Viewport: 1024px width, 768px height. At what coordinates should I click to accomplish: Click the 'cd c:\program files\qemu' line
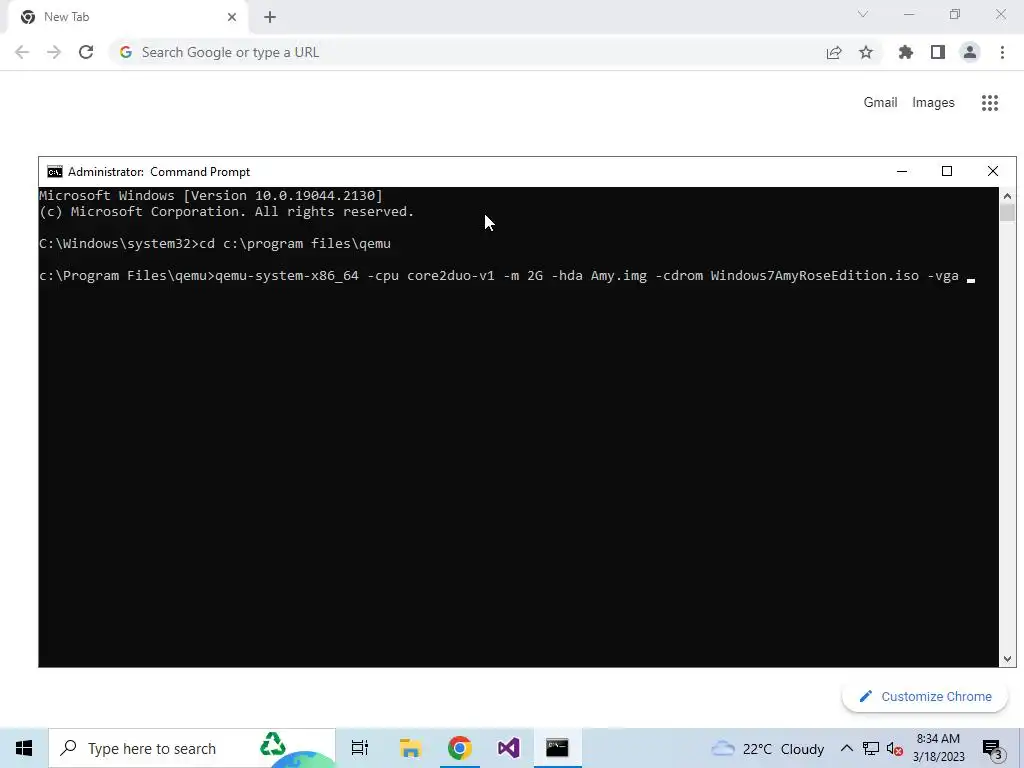tap(295, 244)
